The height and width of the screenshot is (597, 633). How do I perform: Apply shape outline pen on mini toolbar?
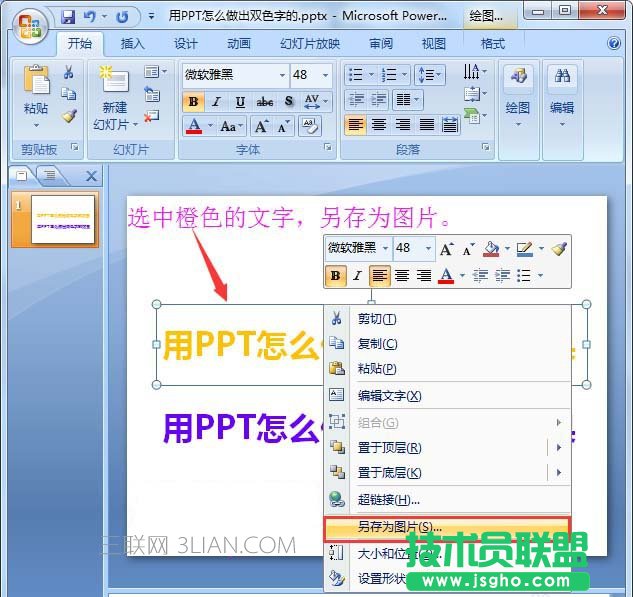(524, 249)
